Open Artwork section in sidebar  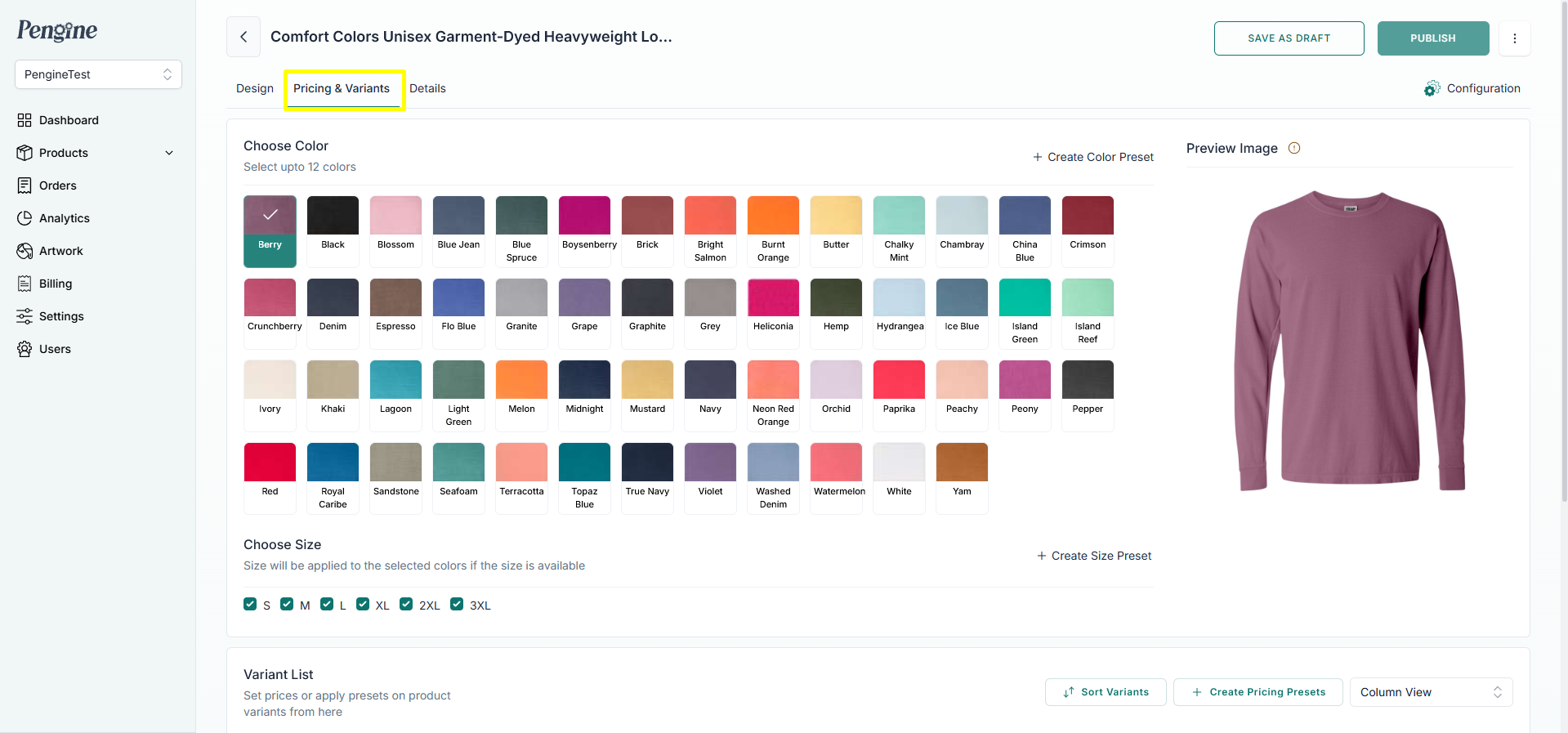point(60,251)
